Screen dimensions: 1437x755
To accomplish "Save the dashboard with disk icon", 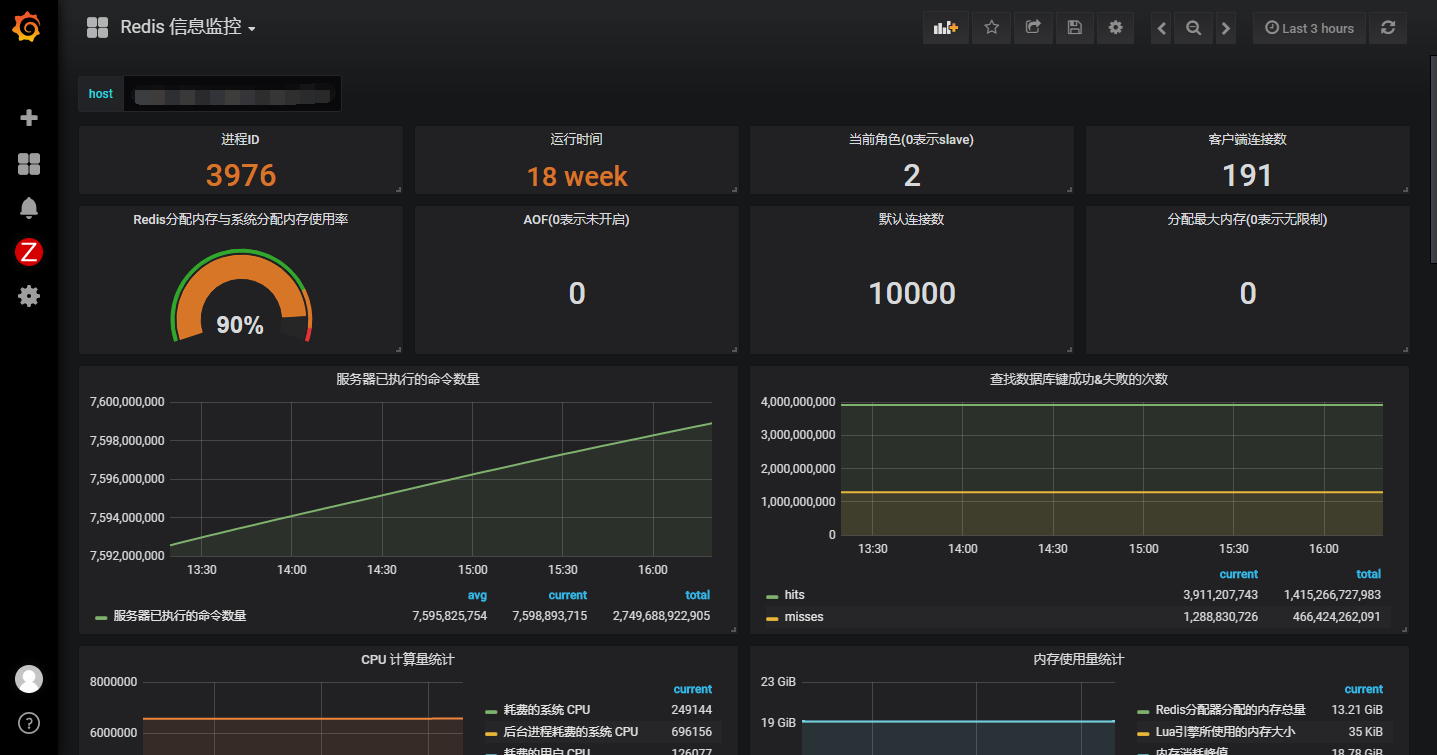I will click(x=1074, y=28).
